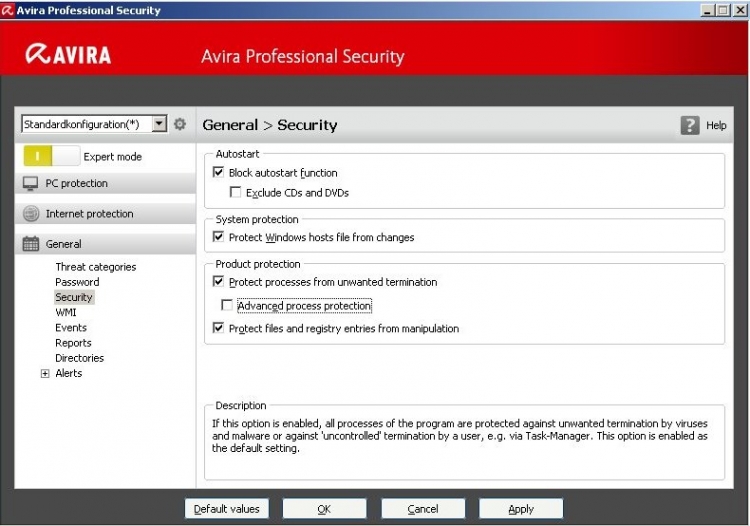
Task: Click the Autostart group label
Action: coord(237,154)
